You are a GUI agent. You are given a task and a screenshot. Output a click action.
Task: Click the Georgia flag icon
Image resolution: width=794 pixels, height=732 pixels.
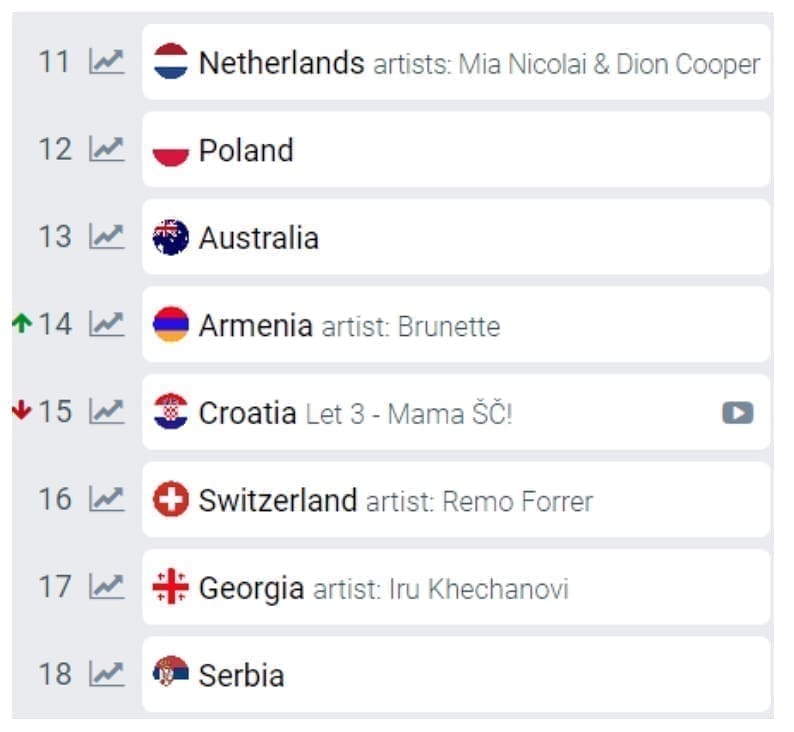pos(171,587)
